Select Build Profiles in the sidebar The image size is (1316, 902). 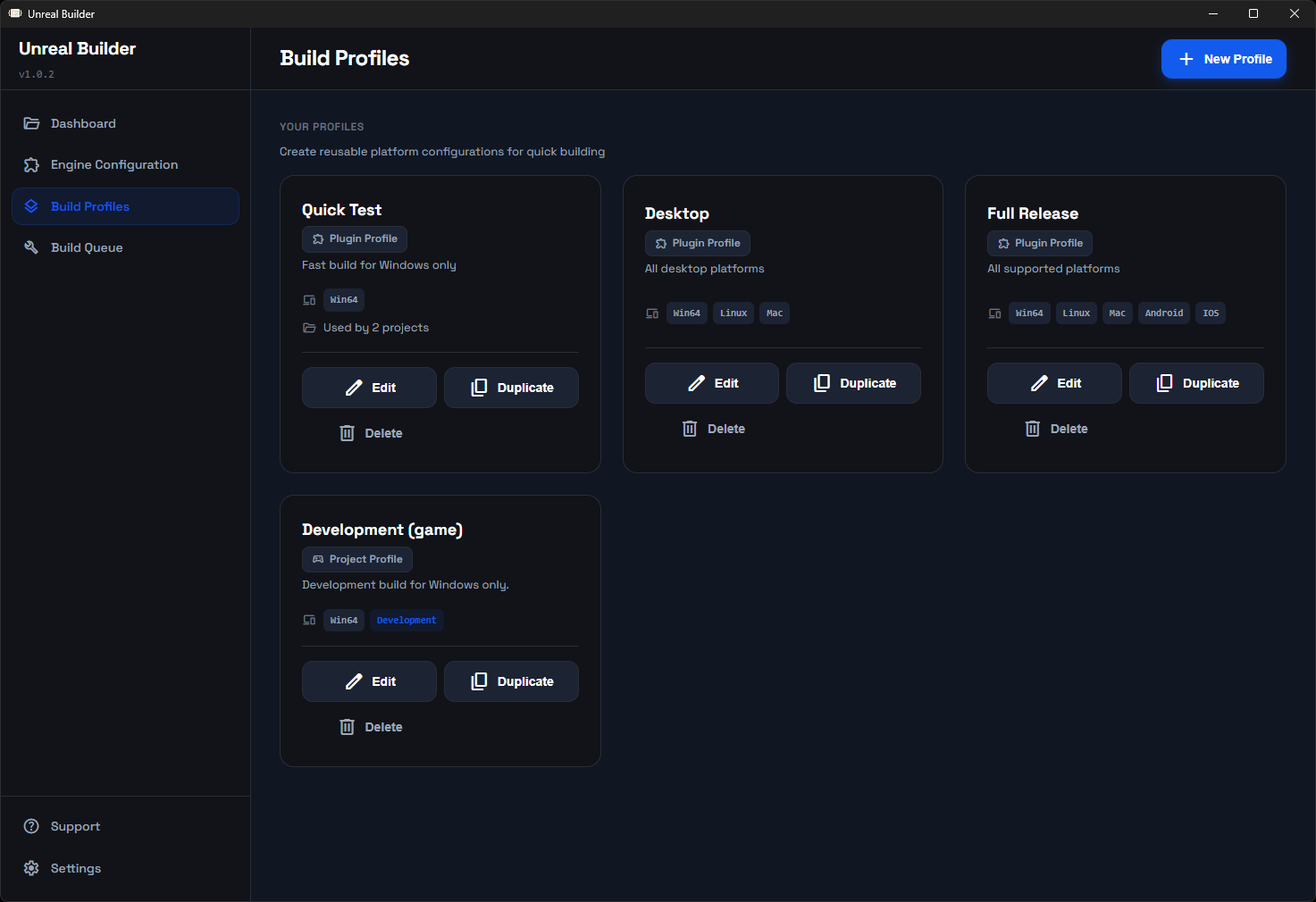coord(125,206)
